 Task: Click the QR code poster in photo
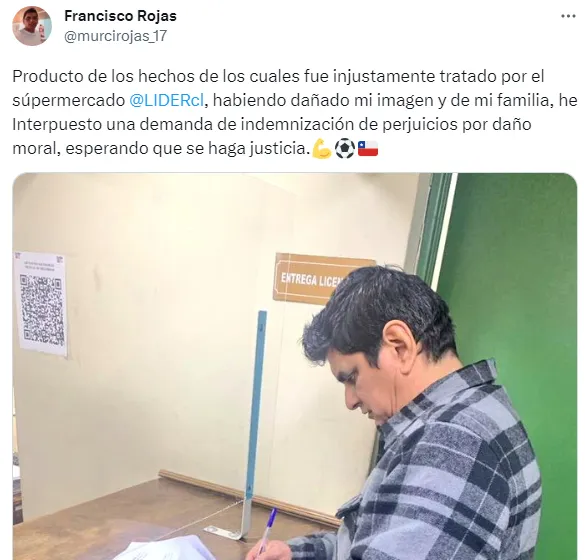[41, 304]
